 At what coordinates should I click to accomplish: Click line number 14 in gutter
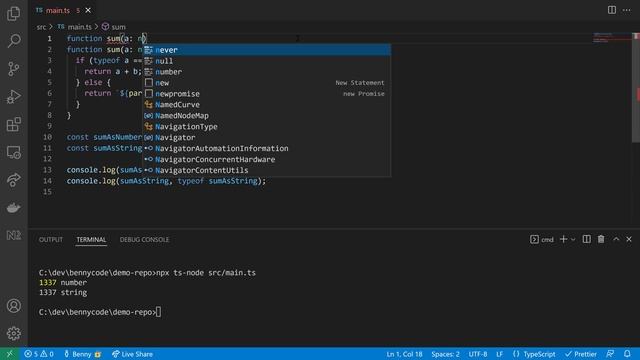tap(48, 181)
